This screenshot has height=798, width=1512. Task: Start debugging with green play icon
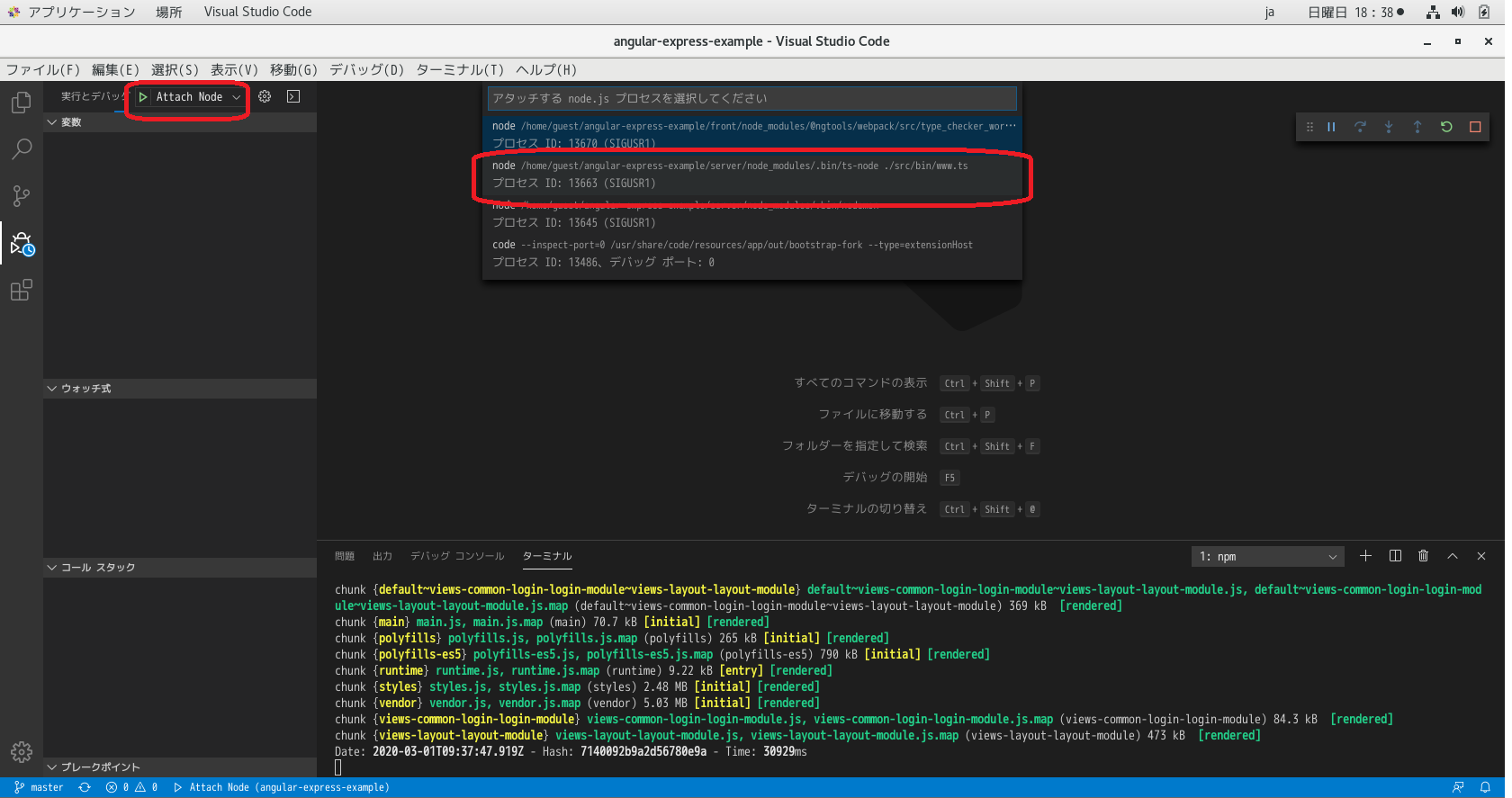tap(143, 97)
